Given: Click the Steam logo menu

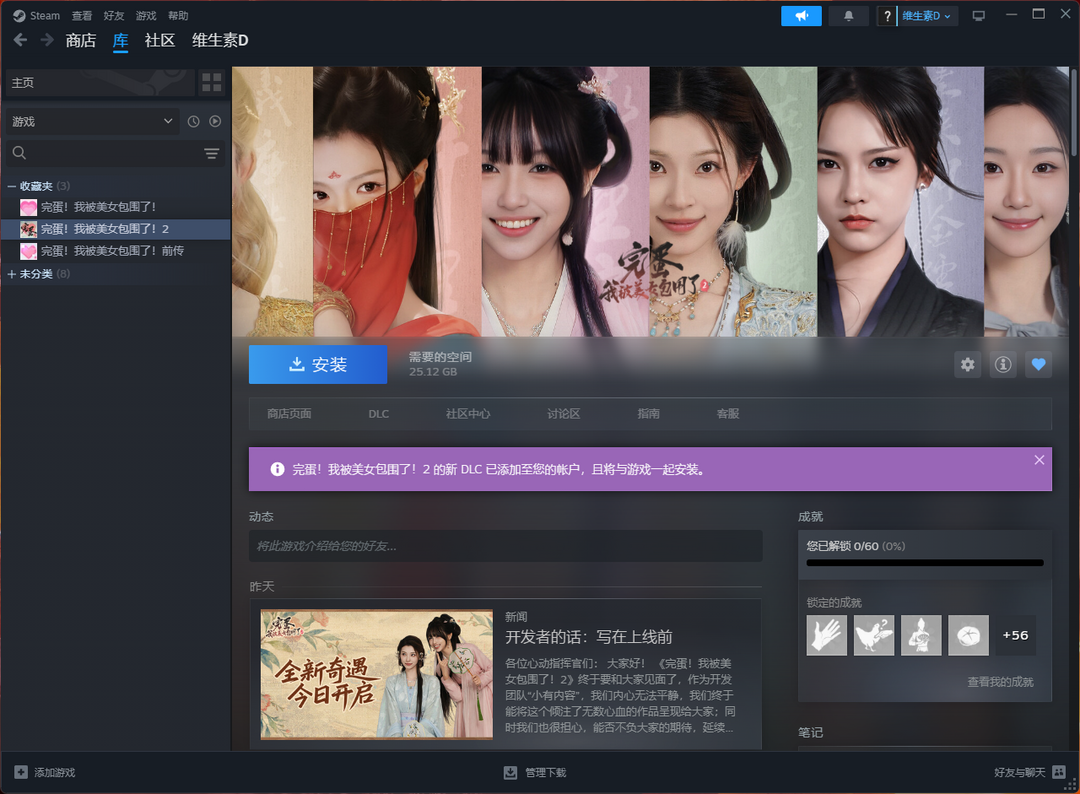Looking at the screenshot, I should pyautogui.click(x=19, y=16).
